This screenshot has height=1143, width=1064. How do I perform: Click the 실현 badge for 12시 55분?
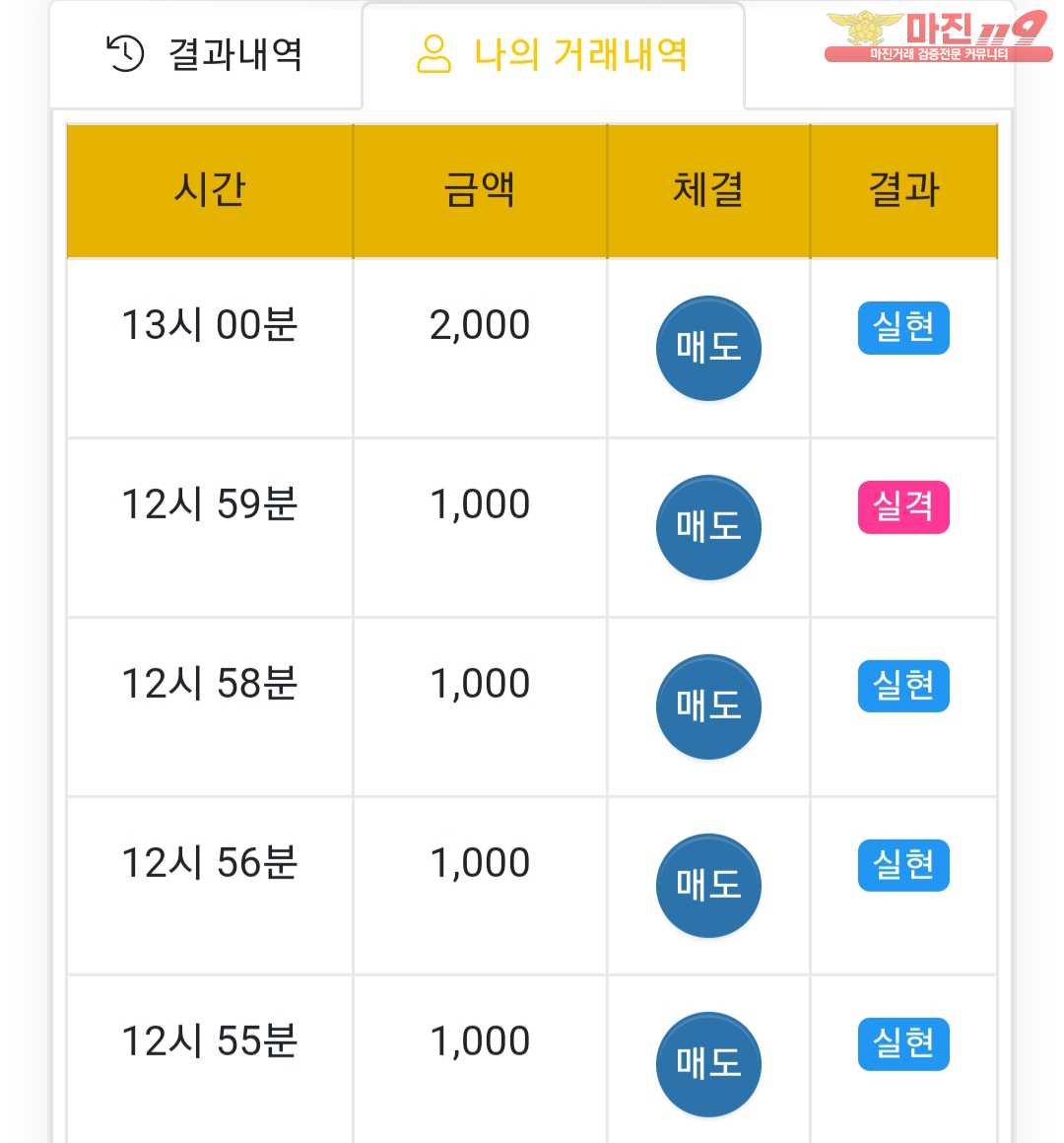(903, 1042)
